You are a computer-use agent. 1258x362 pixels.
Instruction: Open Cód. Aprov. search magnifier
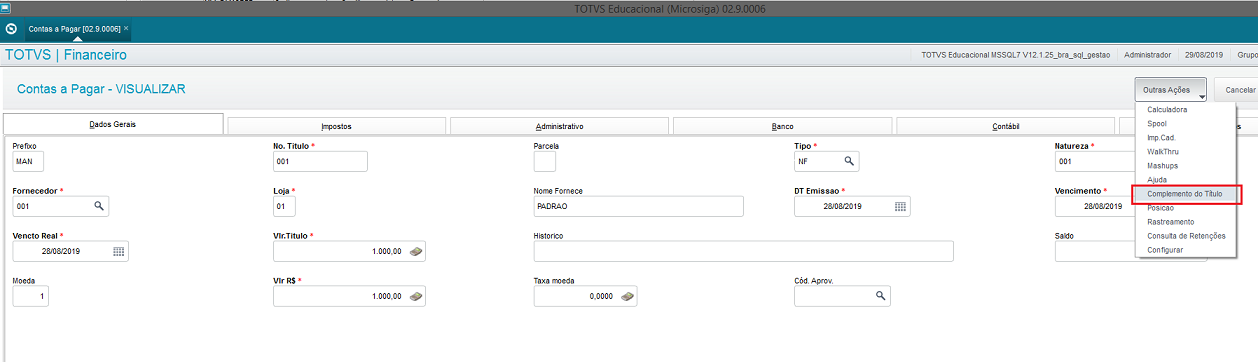point(880,296)
